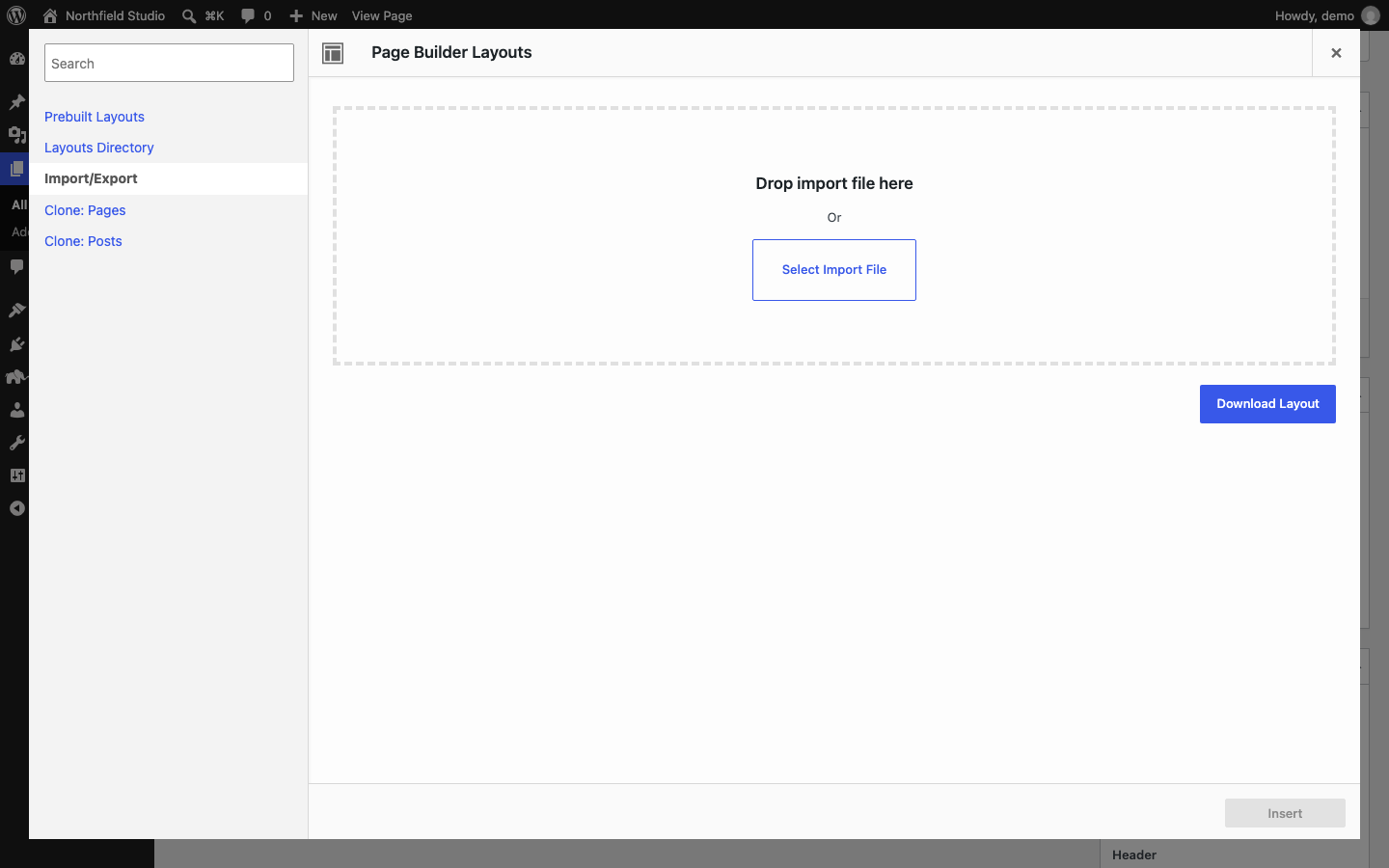This screenshot has height=868, width=1389.
Task: Collapse the admin menu arrow icon
Action: click(x=16, y=508)
